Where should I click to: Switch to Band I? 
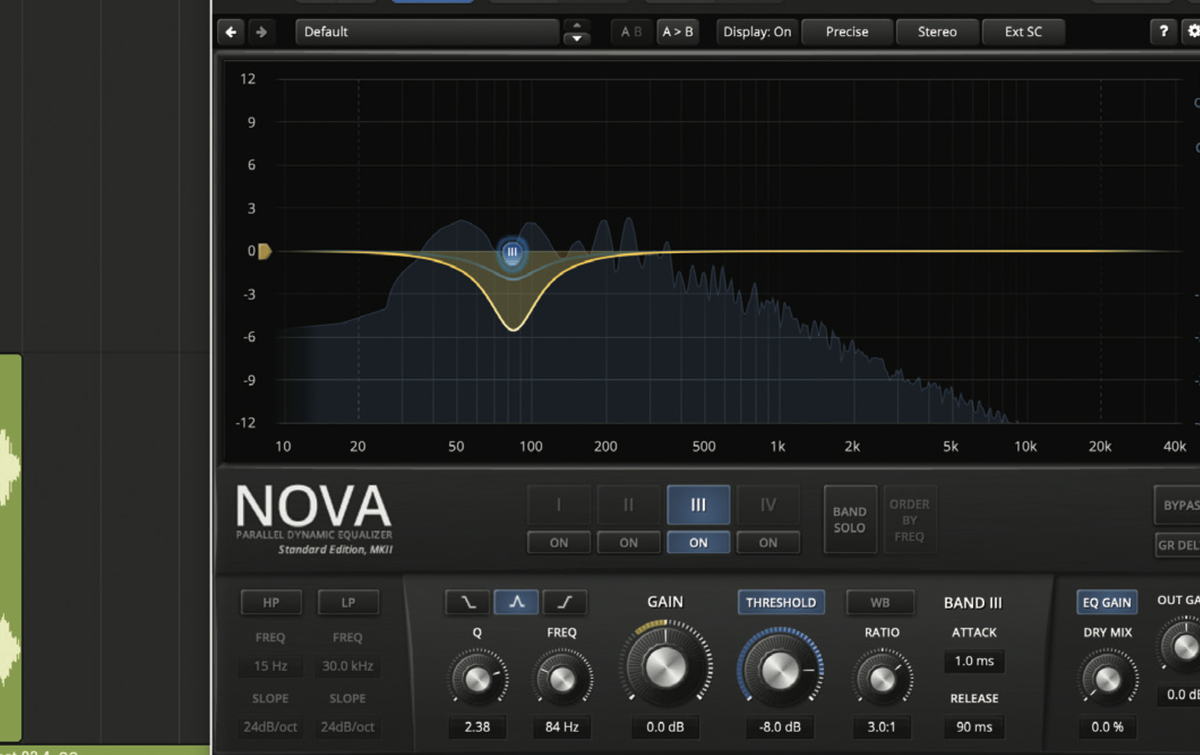(558, 505)
